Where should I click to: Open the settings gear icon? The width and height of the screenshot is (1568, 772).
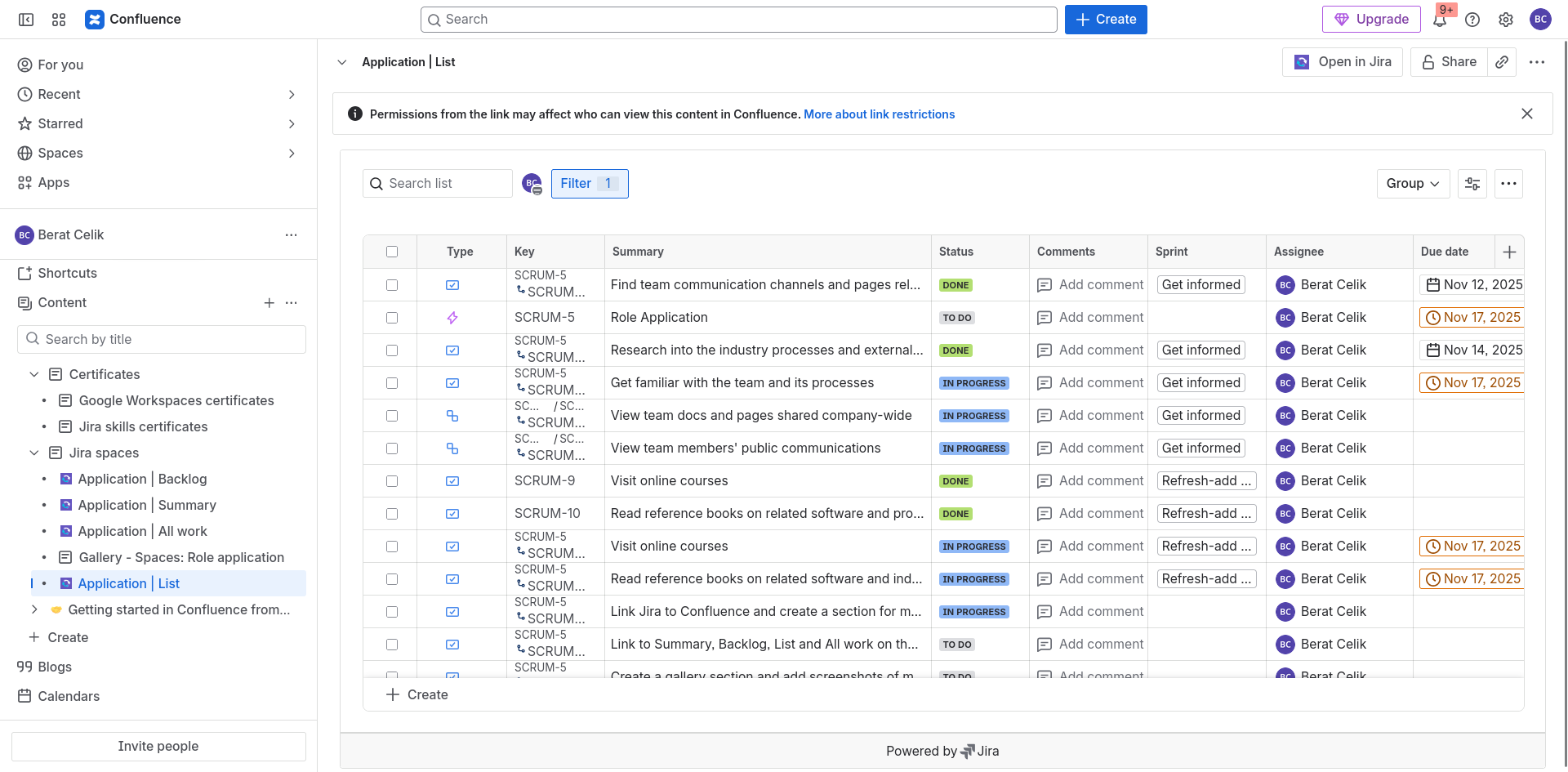coord(1506,20)
